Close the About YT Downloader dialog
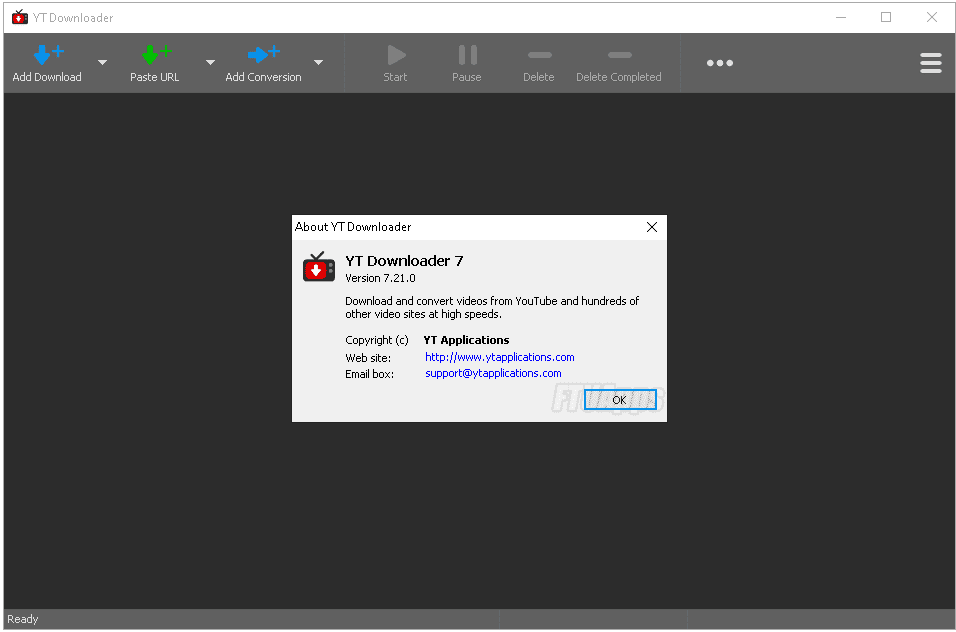Image resolution: width=956 pixels, height=632 pixels. [651, 227]
